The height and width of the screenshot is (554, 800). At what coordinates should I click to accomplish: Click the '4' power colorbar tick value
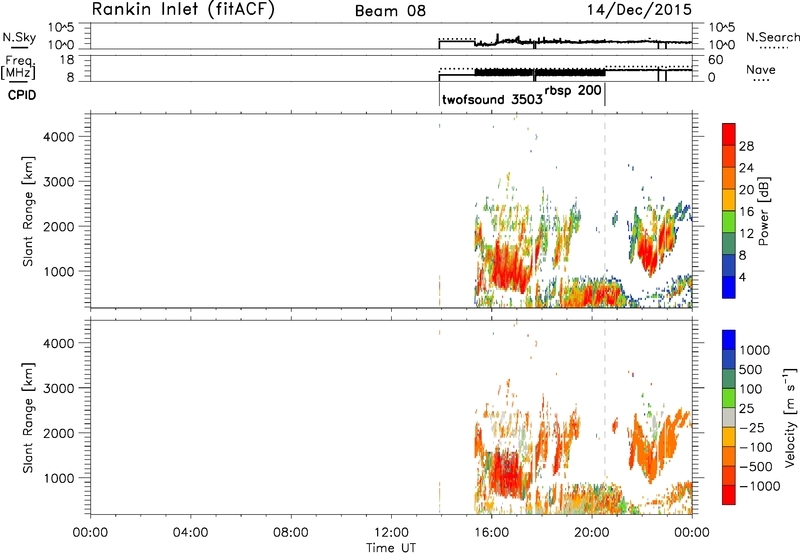pos(742,277)
